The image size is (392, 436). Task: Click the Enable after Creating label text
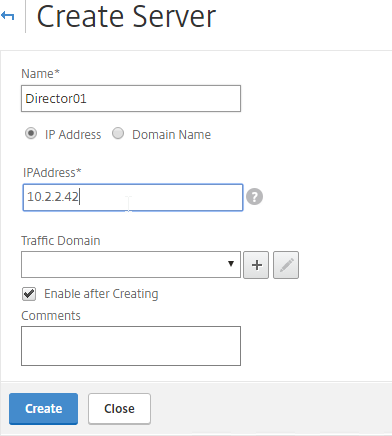point(101,294)
